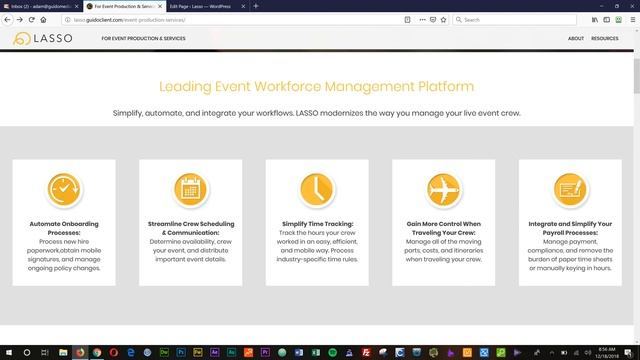
Task: Bookmark this page with star icon
Action: (x=443, y=20)
